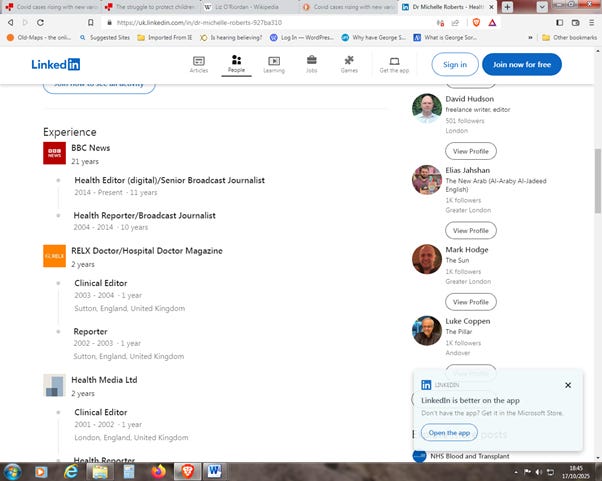Click the Sign in button

pos(455,64)
